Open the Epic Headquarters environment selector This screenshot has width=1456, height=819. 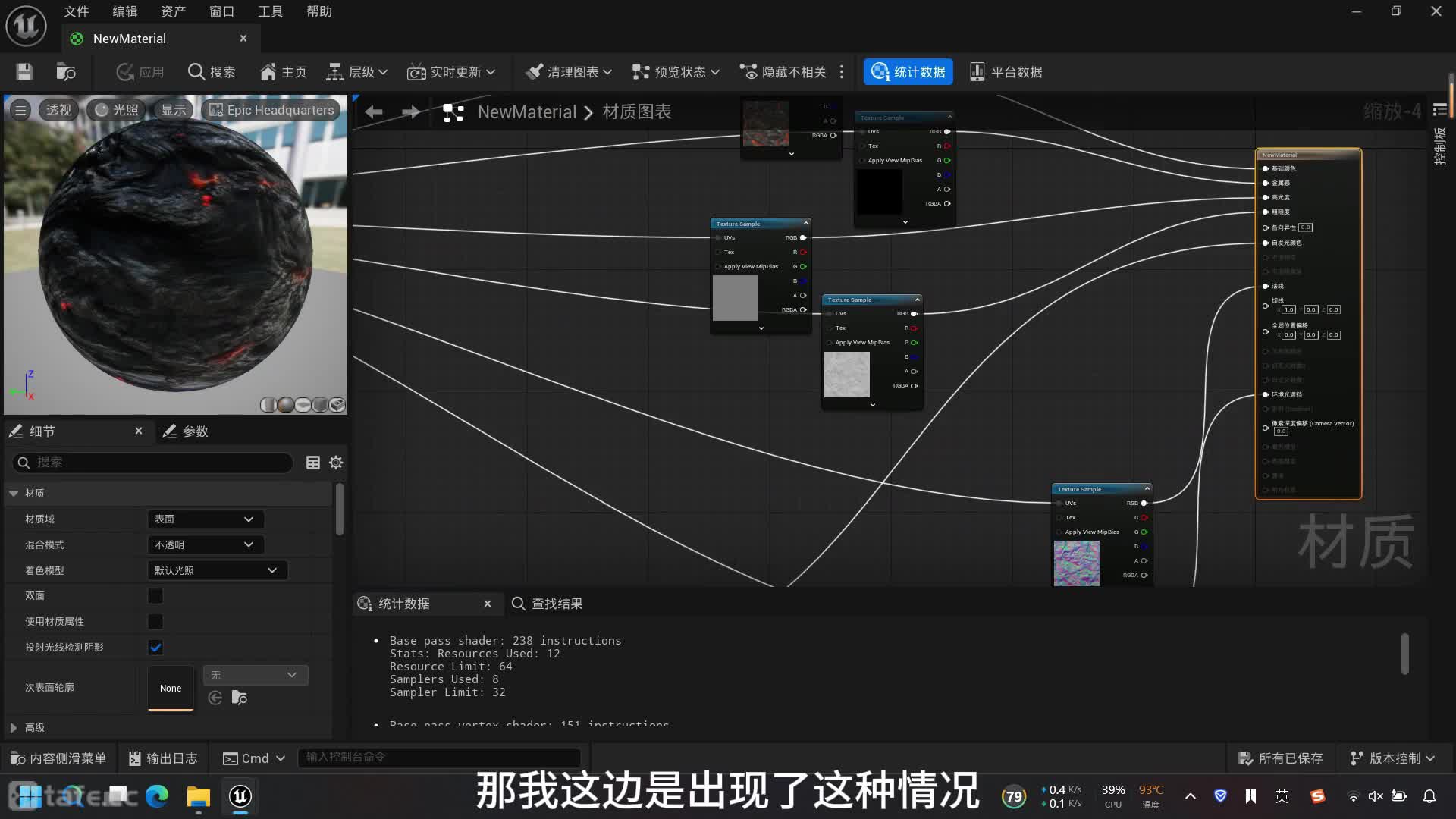(x=271, y=110)
